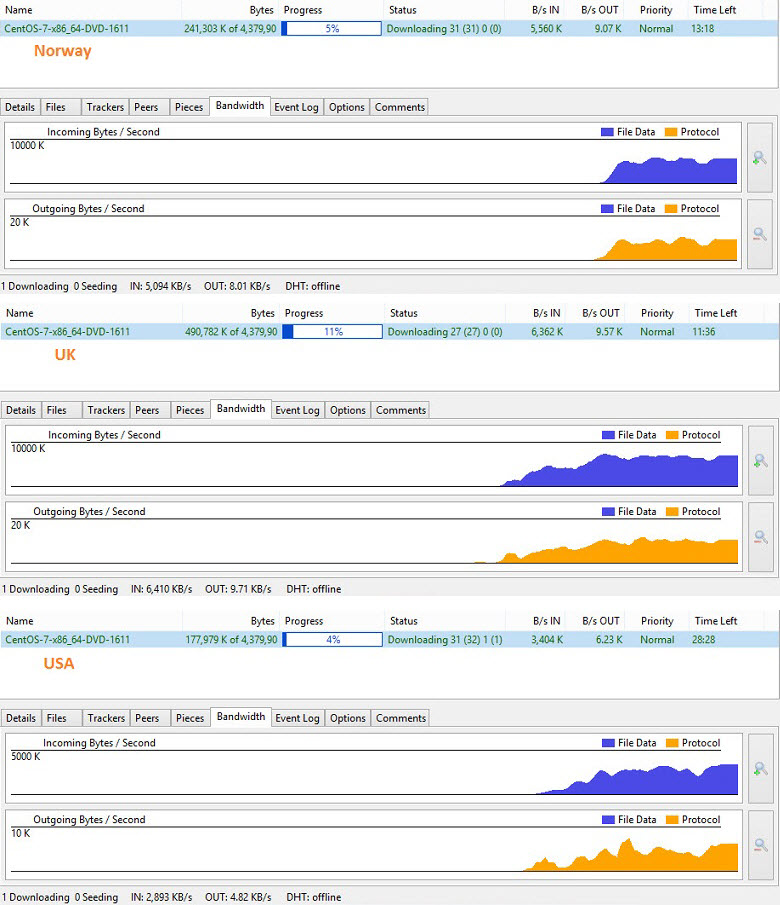Click the zoom-in magnifier in the UK bandwidth panel
This screenshot has height=905, width=780.
[761, 461]
